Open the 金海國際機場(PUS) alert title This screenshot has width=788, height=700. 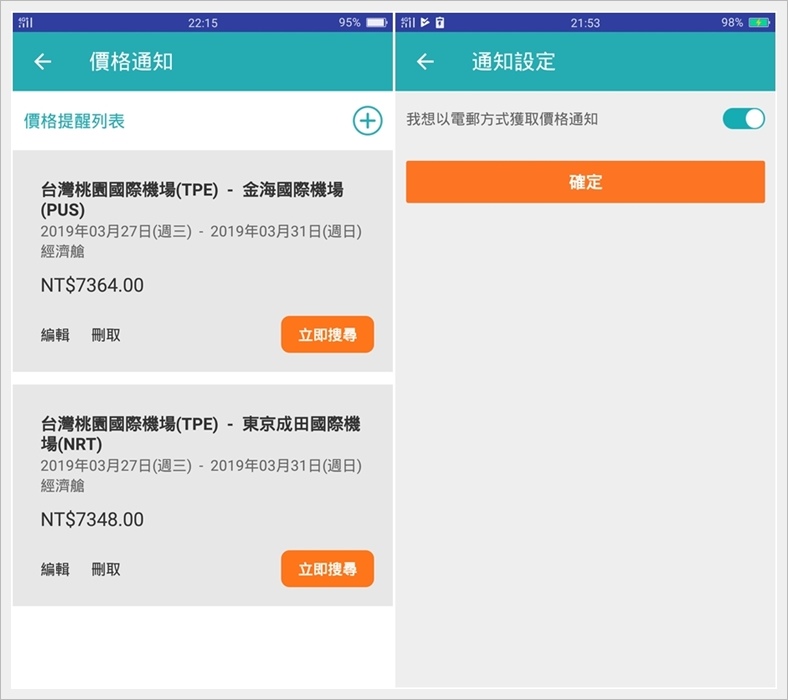tap(192, 199)
